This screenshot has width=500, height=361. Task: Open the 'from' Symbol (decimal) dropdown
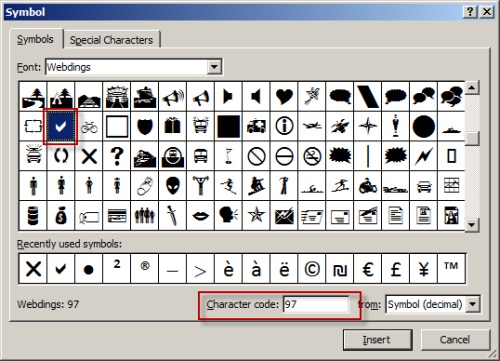473,304
